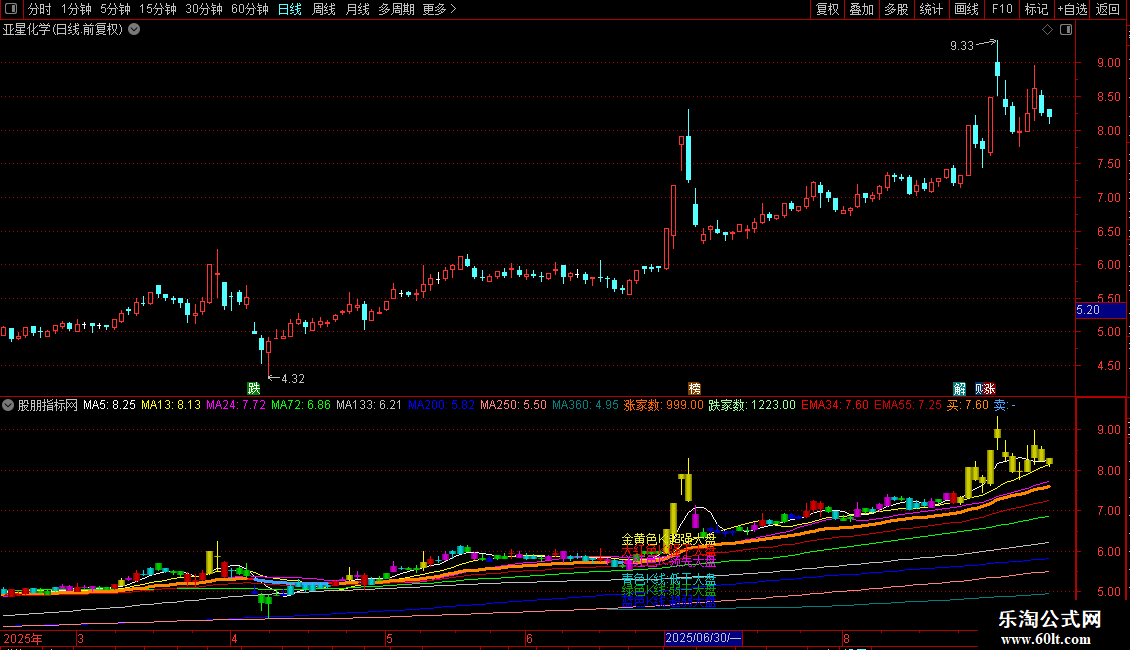The height and width of the screenshot is (650, 1130).
Task: Click the 股朋指标网 indicator name
Action: [x=48, y=405]
